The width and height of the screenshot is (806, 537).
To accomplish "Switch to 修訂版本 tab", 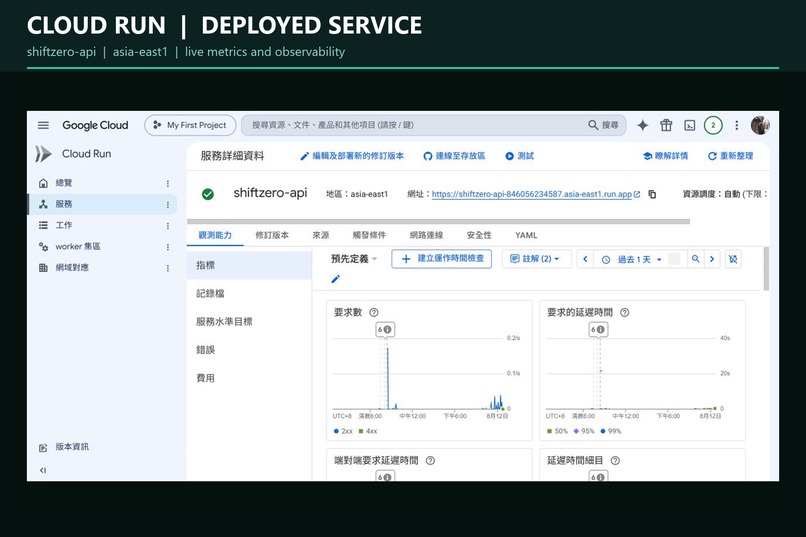I will [272, 235].
